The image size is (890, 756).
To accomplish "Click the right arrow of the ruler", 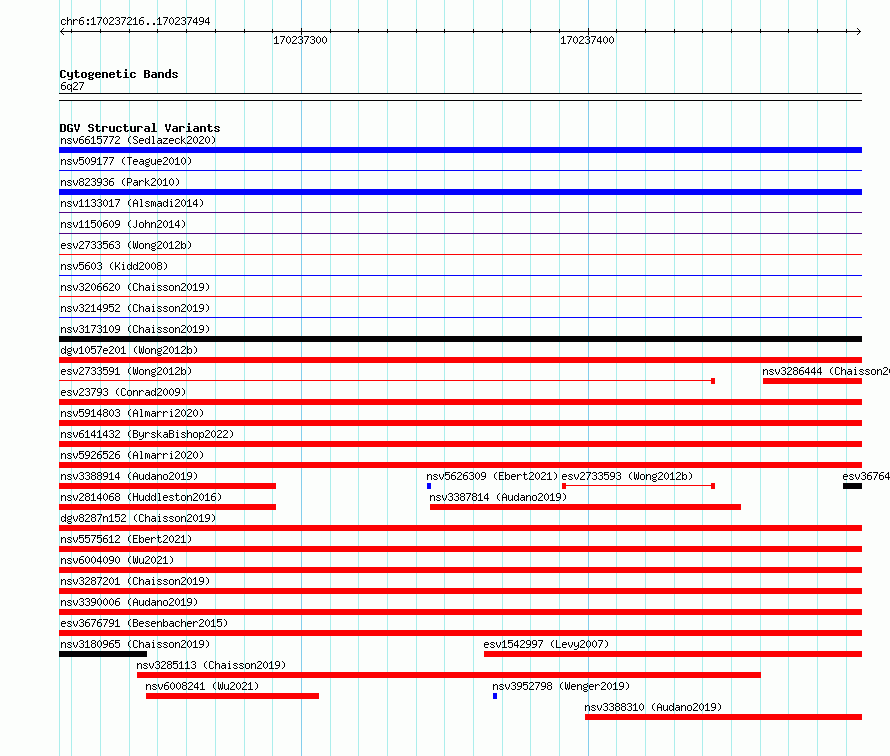I will click(x=858, y=32).
